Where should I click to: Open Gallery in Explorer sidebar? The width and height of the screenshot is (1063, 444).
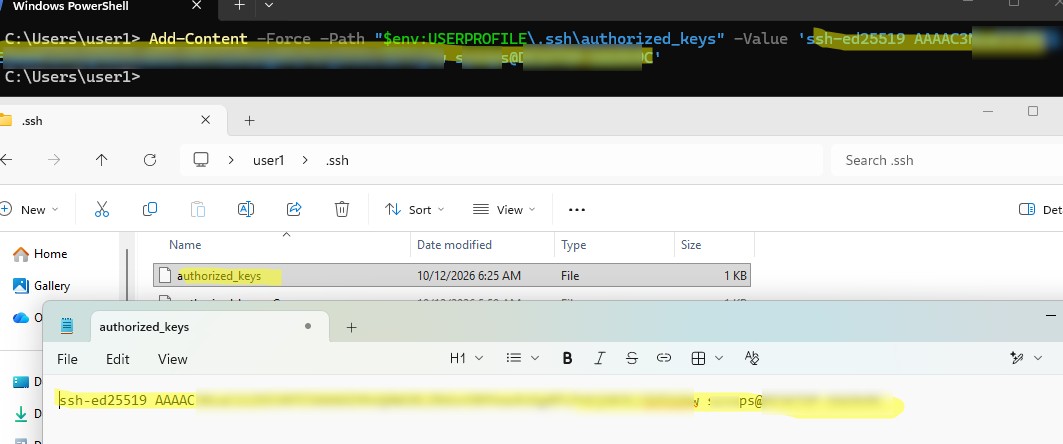[42, 286]
